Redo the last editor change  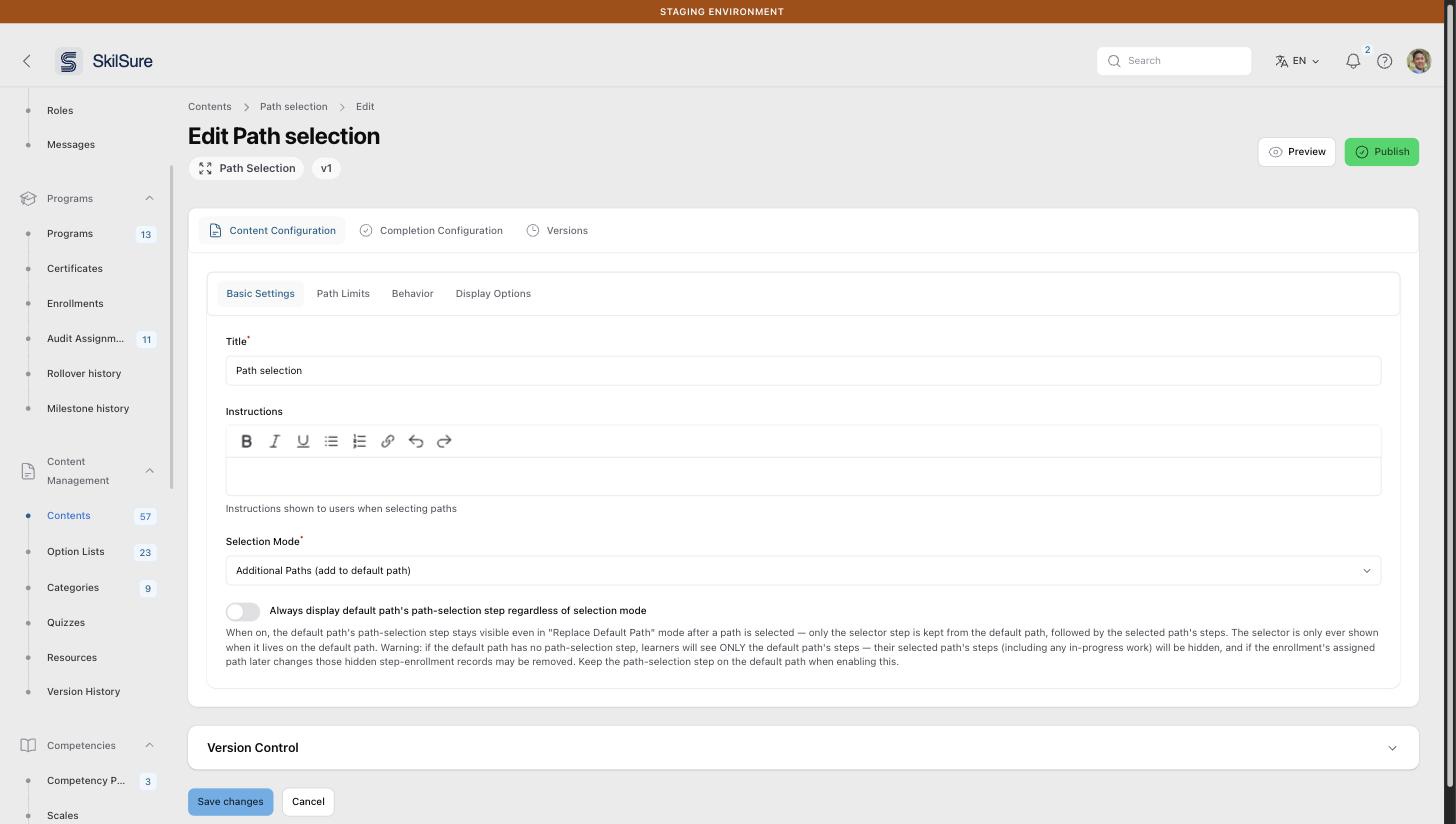point(444,441)
